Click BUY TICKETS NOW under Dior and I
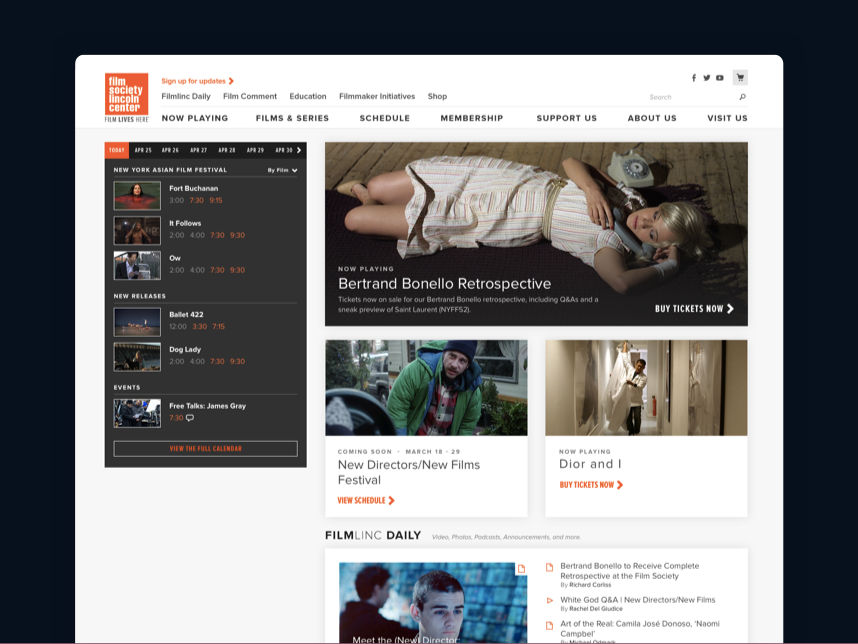This screenshot has width=858, height=644. 587,485
